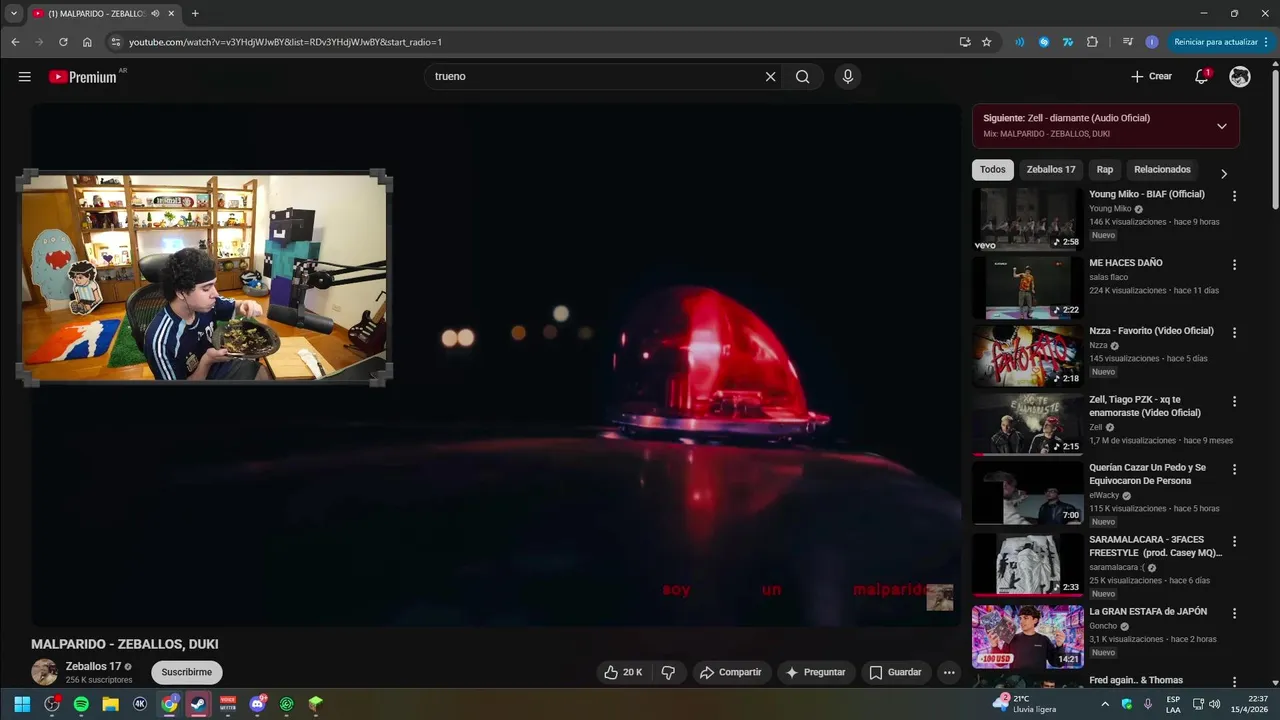
Task: Open the account avatar menu
Action: 1240,76
